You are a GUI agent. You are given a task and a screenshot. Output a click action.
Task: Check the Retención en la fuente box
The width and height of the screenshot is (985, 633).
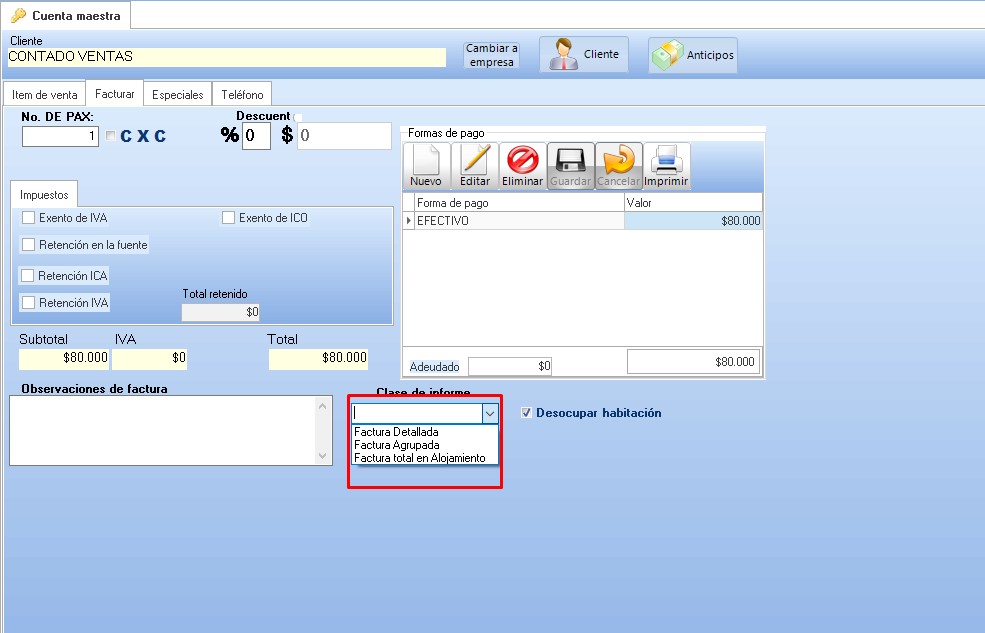tap(28, 245)
